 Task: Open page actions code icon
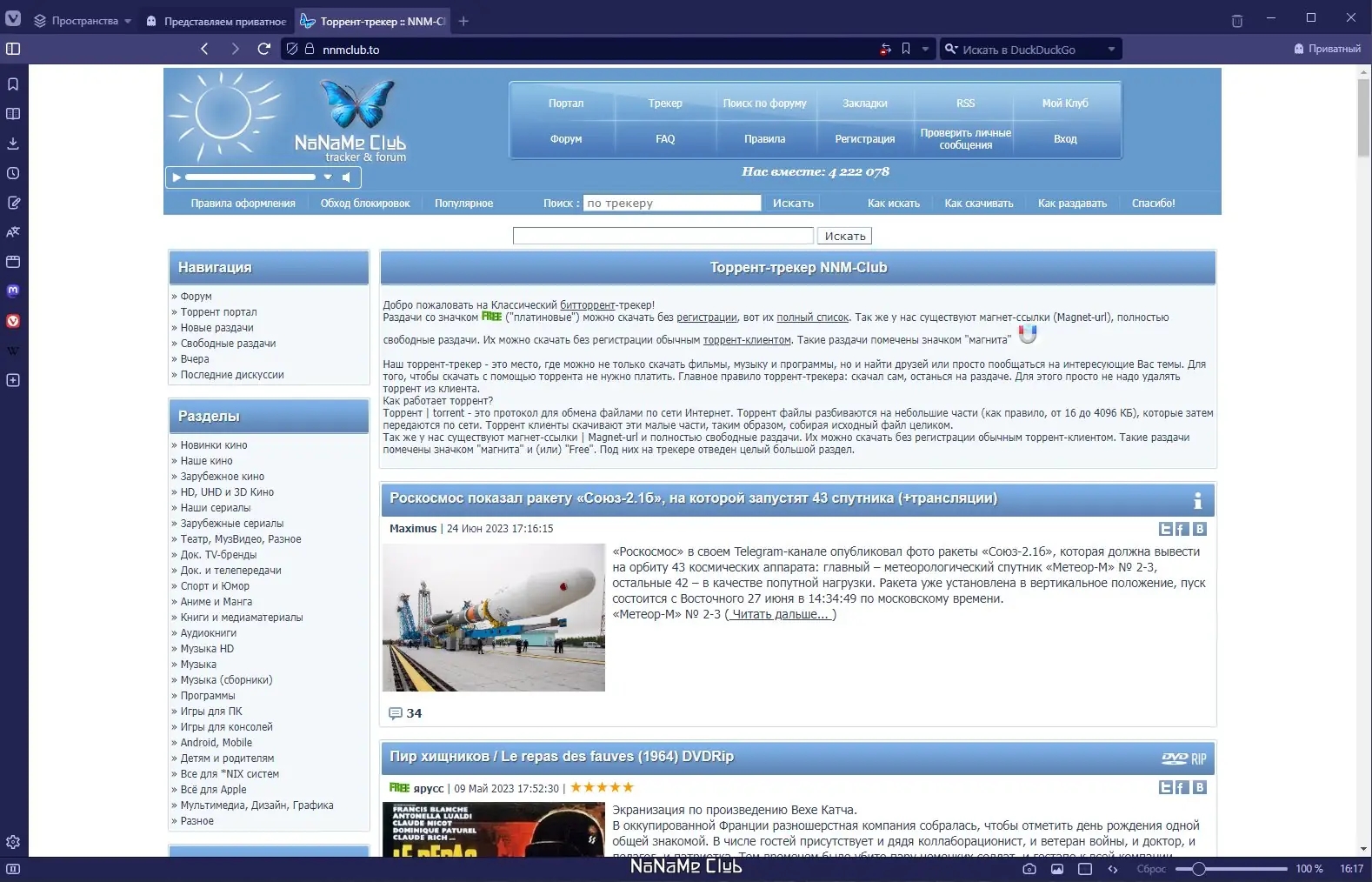[x=1113, y=869]
